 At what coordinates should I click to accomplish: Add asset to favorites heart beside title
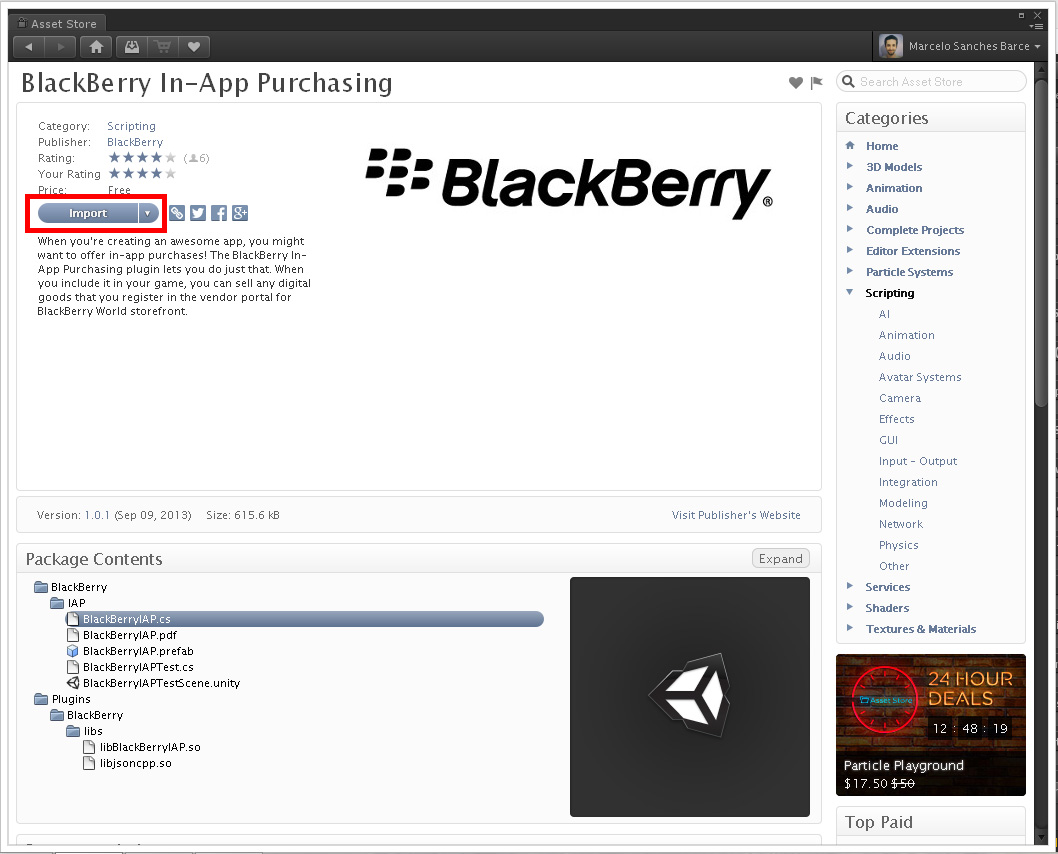796,82
